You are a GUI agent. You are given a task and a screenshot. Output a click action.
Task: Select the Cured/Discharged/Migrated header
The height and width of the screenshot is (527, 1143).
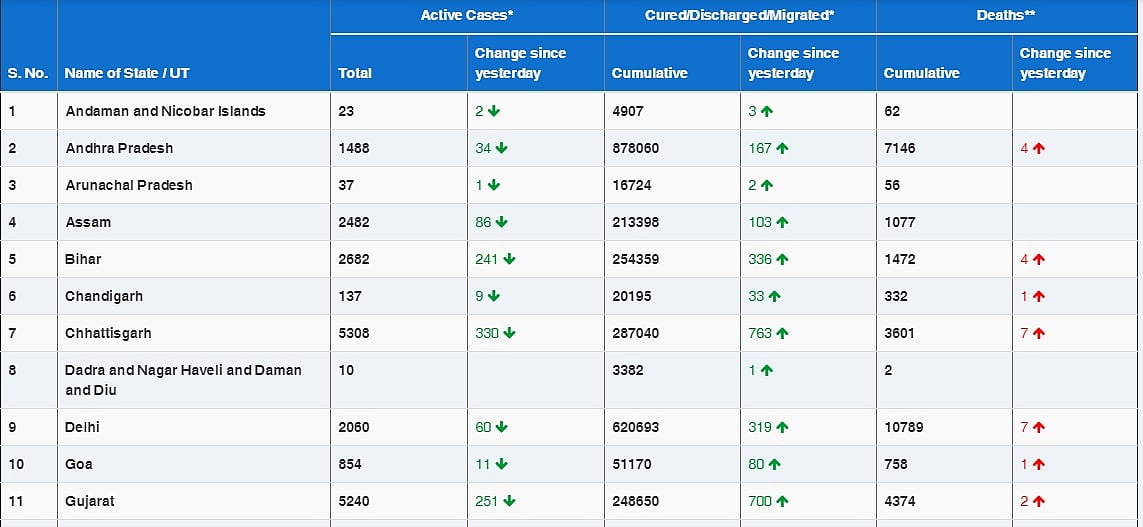tap(740, 16)
